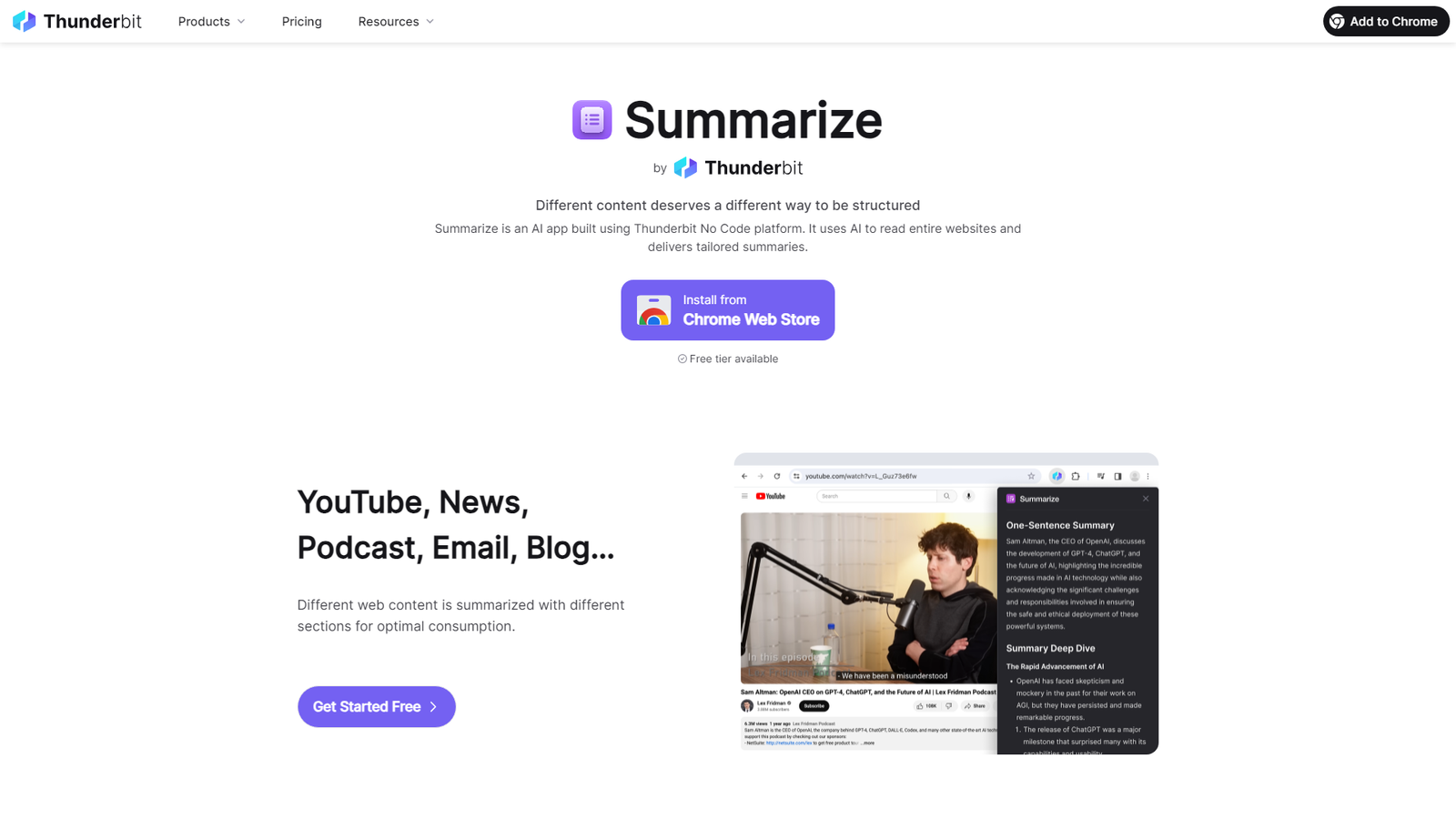Click the chevron next to Products
The width and height of the screenshot is (1456, 819).
(x=241, y=22)
